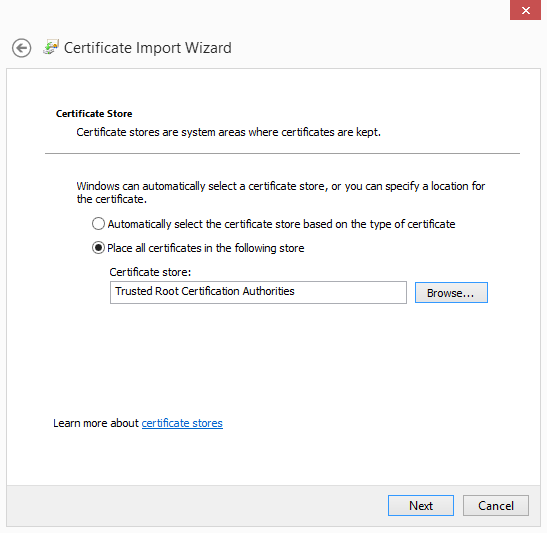Go back using the circled arrow icon

pos(21,48)
